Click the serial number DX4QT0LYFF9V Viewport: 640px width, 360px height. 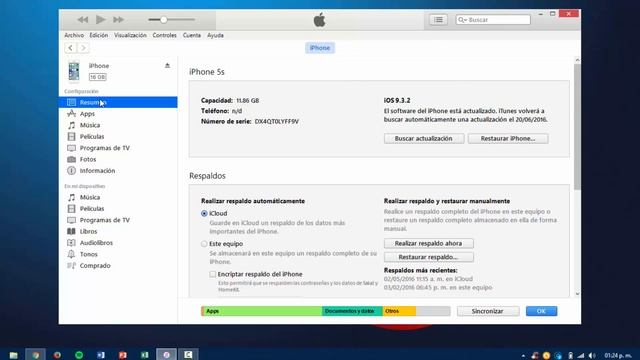click(x=277, y=122)
